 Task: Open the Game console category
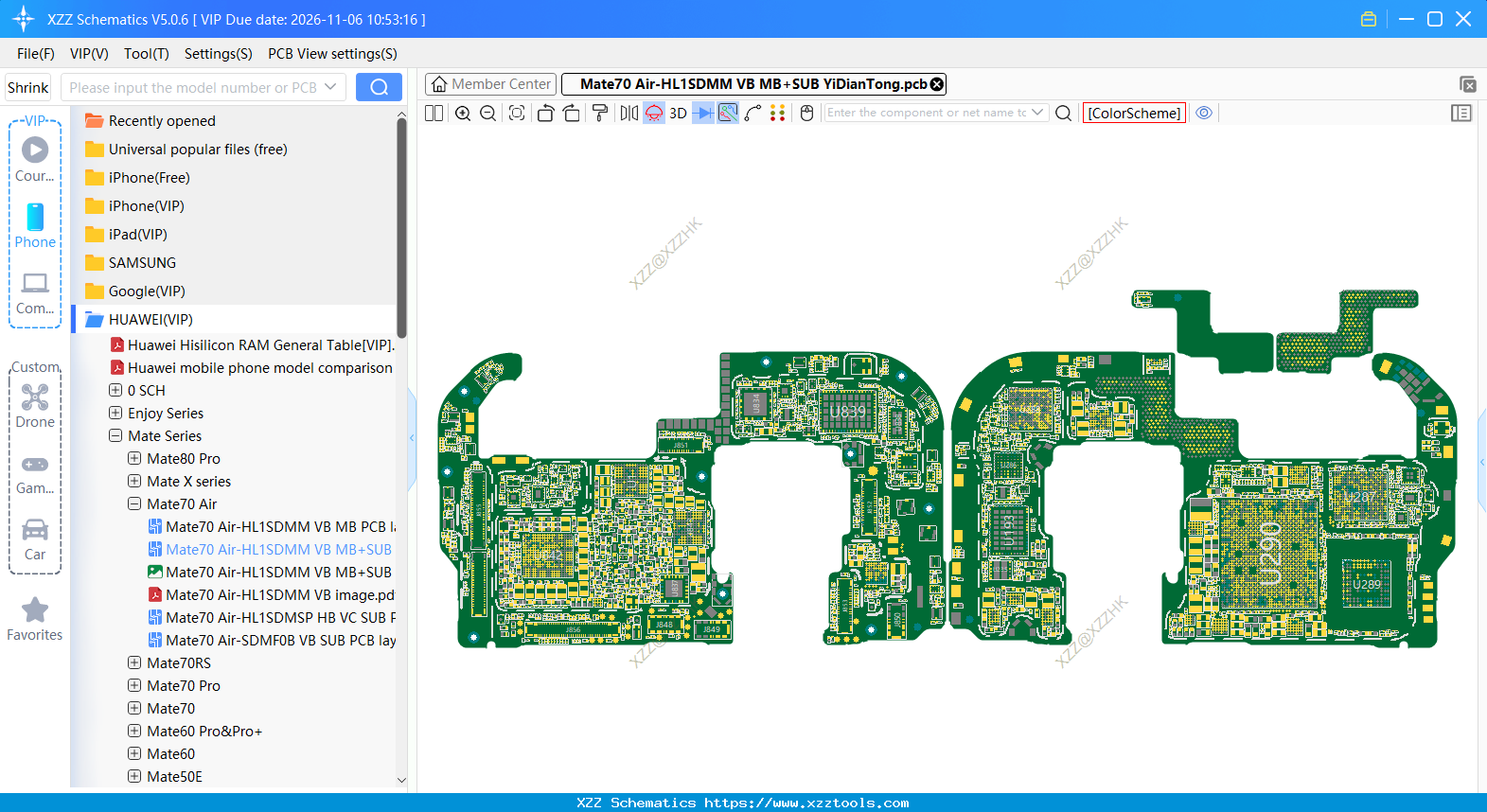[35, 474]
